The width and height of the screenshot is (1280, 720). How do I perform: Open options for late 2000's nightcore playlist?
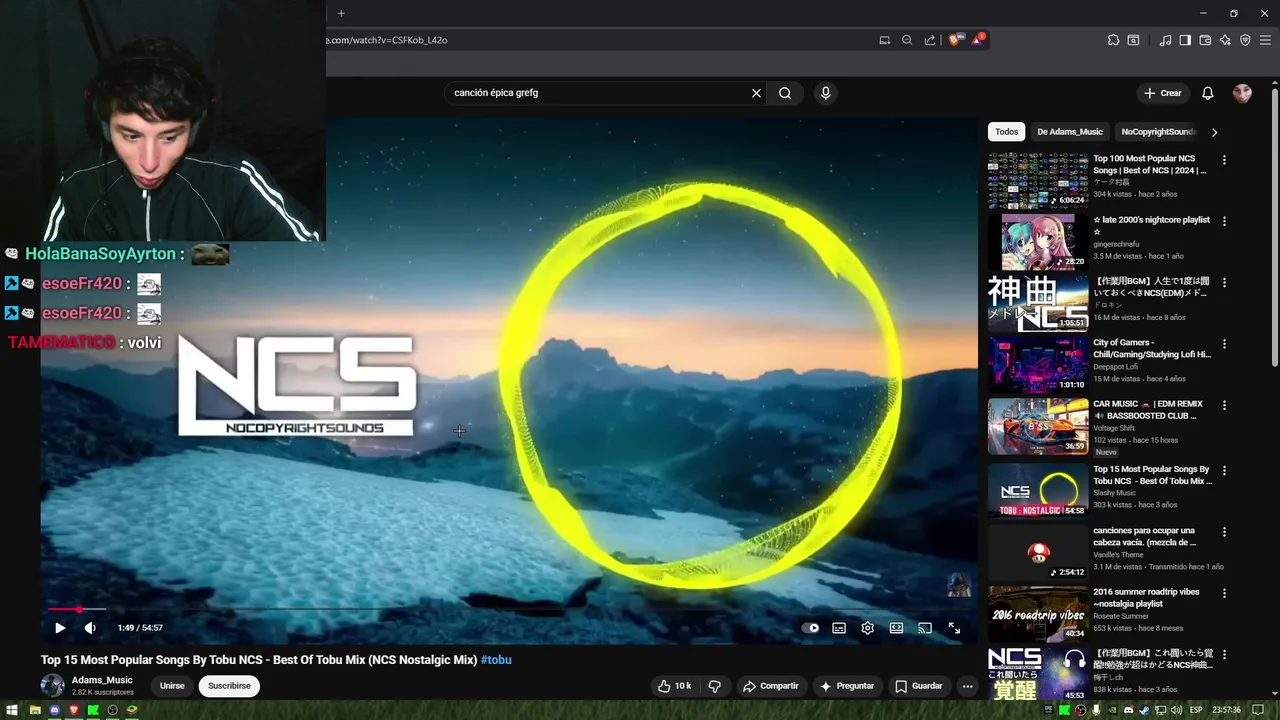point(1224,221)
